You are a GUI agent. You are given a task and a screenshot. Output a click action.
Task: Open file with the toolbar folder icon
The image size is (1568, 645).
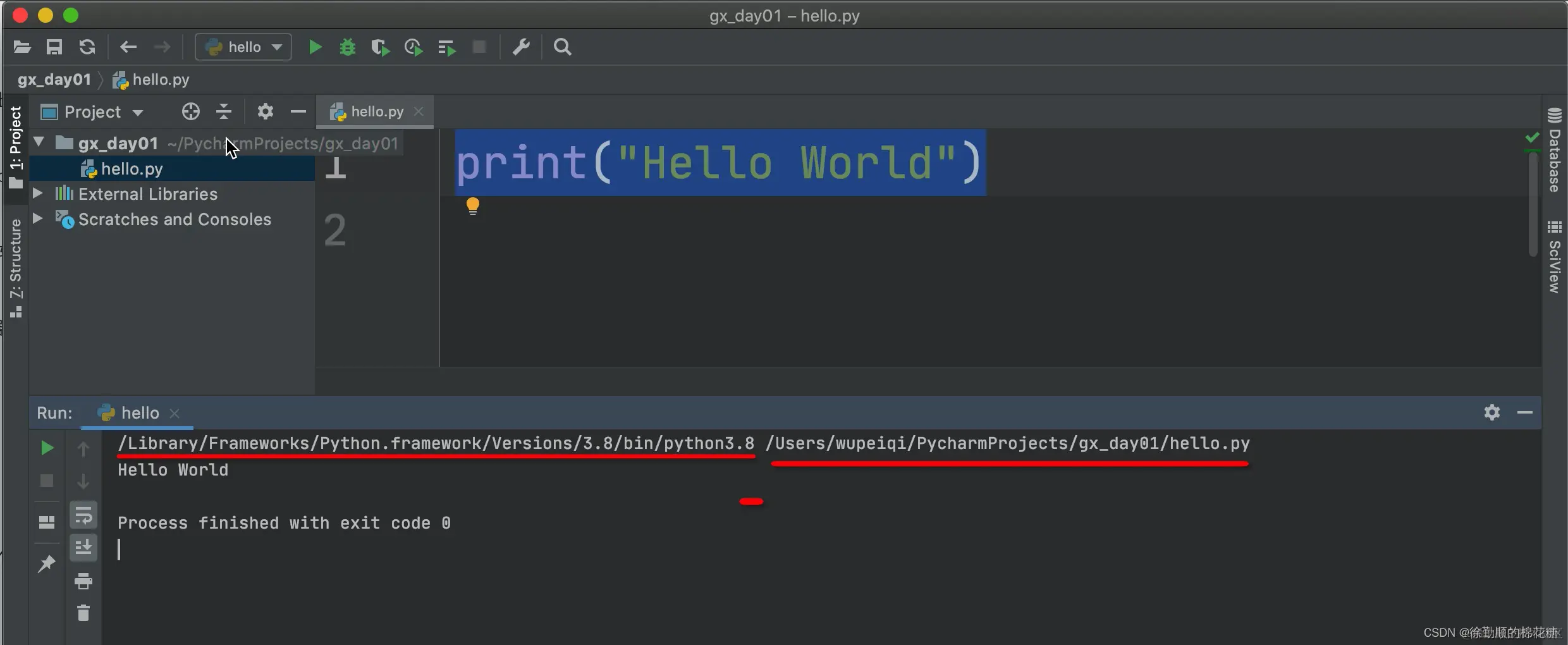tap(22, 47)
